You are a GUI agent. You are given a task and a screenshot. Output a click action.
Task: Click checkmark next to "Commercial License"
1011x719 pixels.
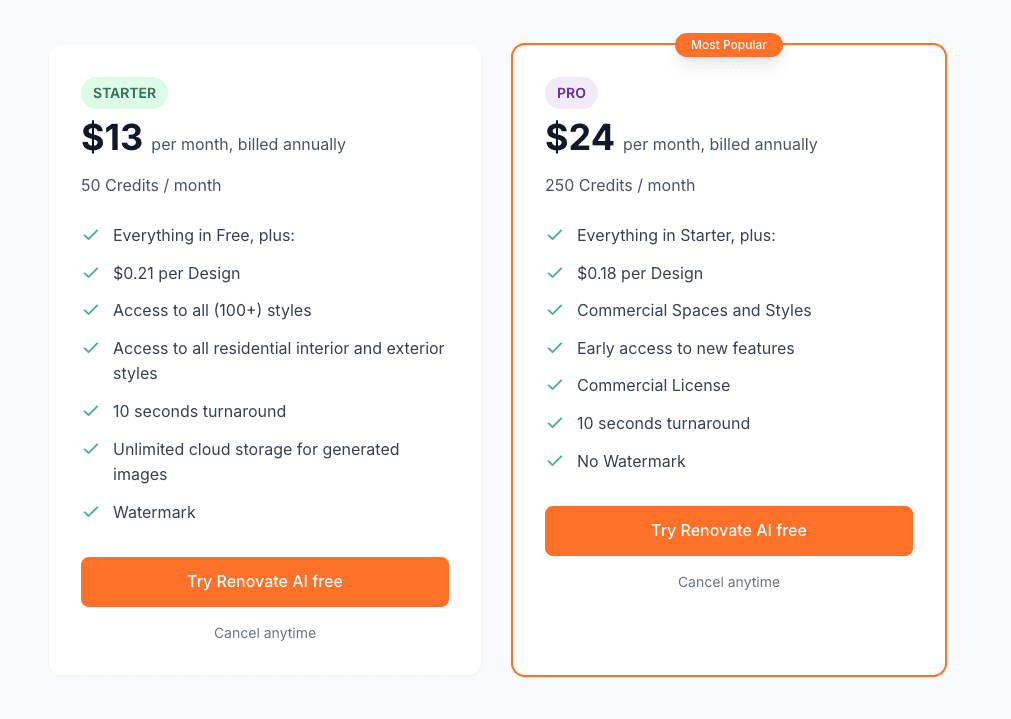click(x=555, y=385)
